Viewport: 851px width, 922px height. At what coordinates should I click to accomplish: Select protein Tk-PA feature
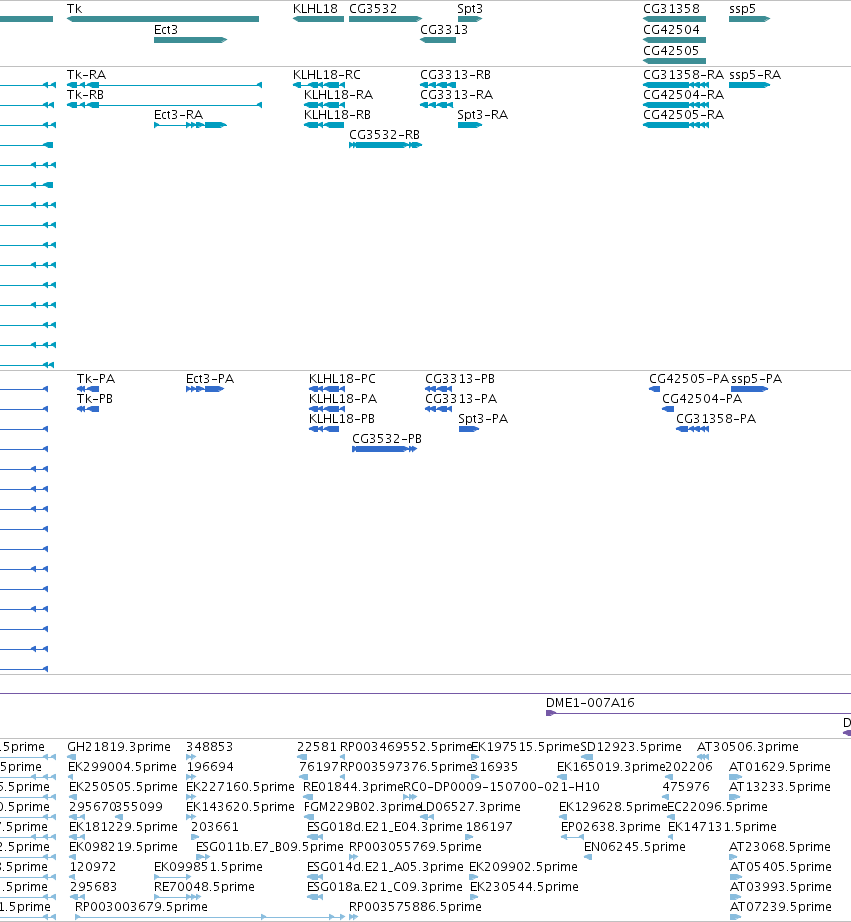click(88, 389)
